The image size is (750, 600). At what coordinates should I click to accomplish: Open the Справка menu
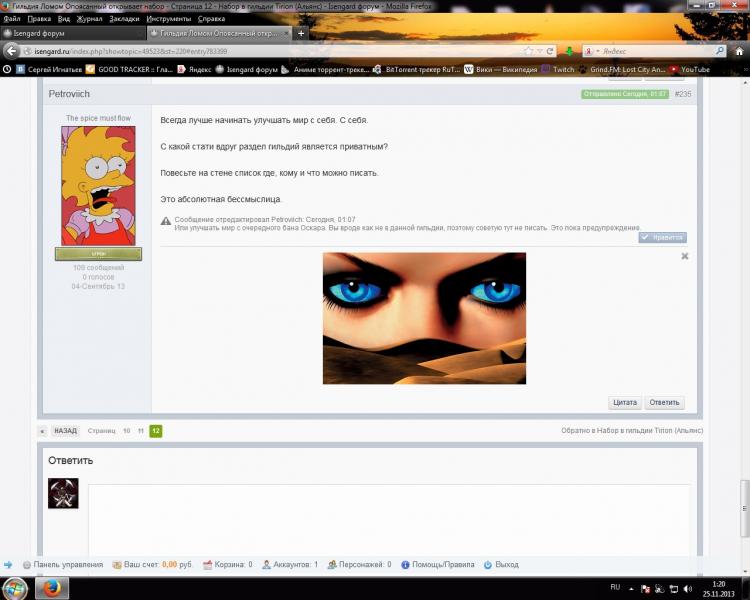pos(211,19)
